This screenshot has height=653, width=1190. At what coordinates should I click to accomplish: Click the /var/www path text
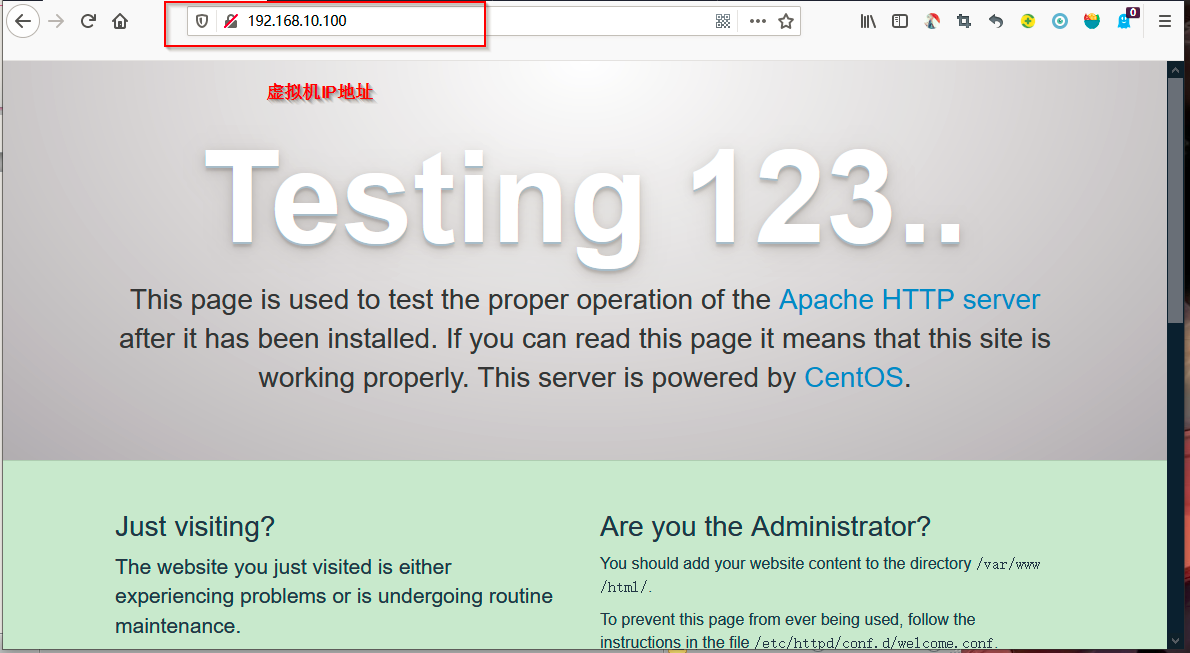pos(1008,564)
